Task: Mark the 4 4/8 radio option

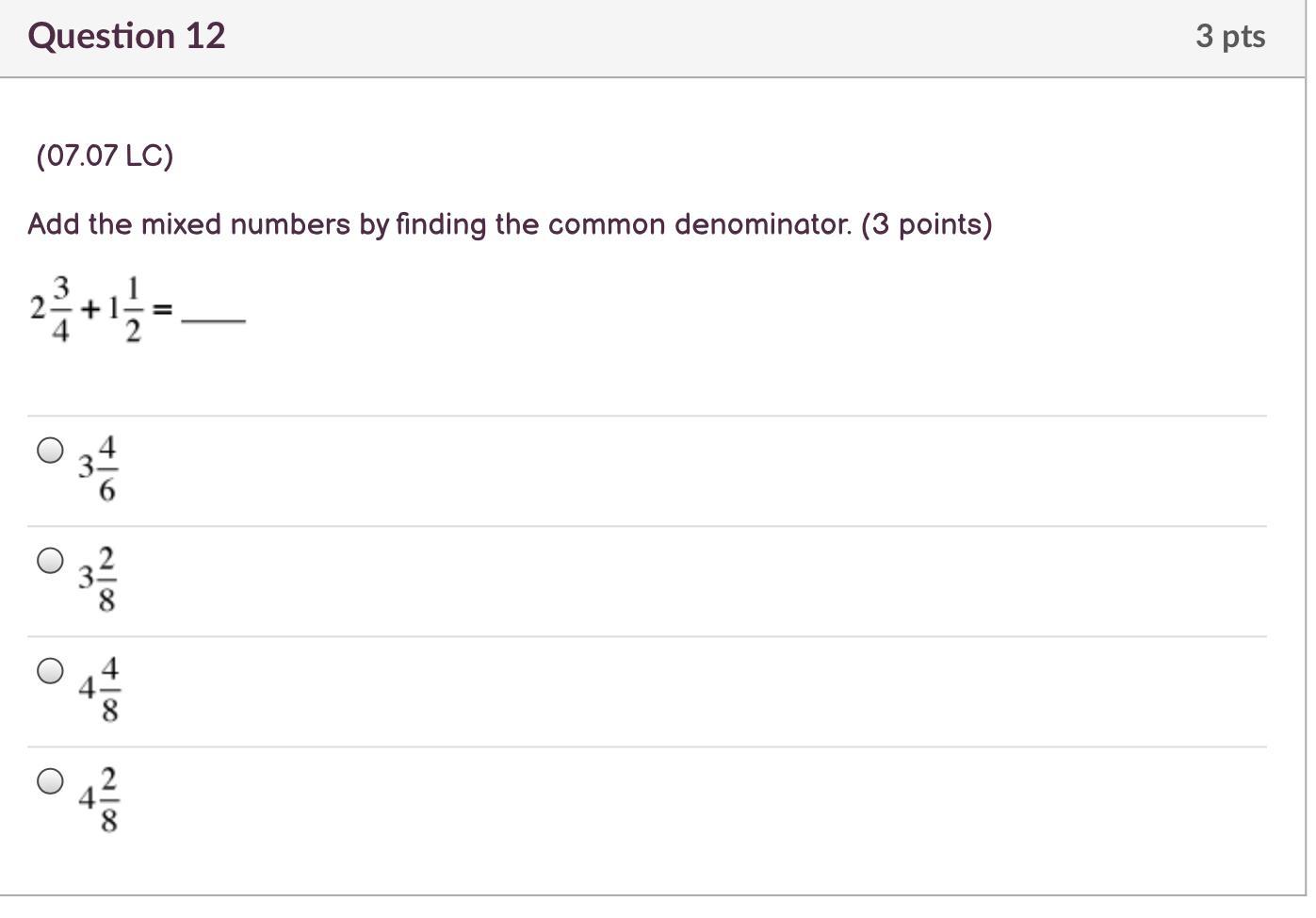Action: coord(51,671)
